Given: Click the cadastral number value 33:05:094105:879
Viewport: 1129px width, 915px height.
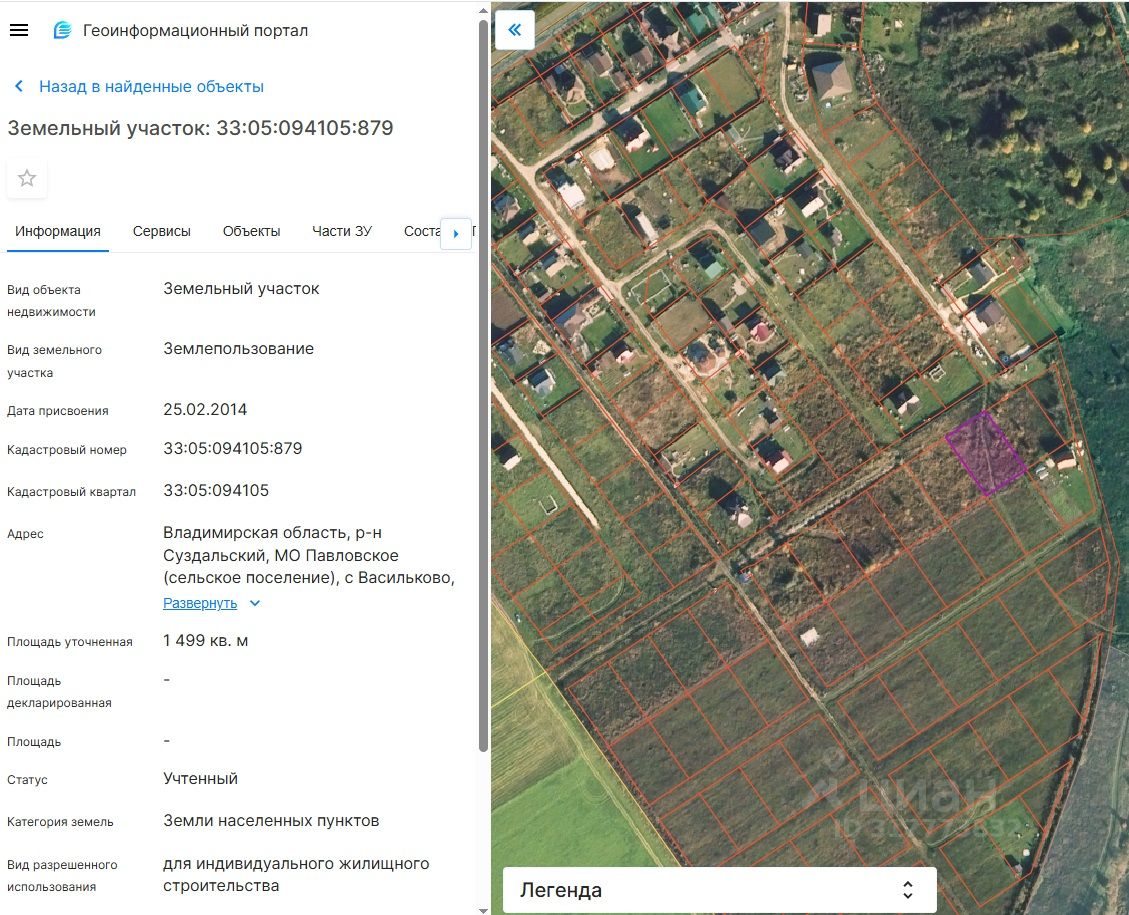Looking at the screenshot, I should 232,448.
